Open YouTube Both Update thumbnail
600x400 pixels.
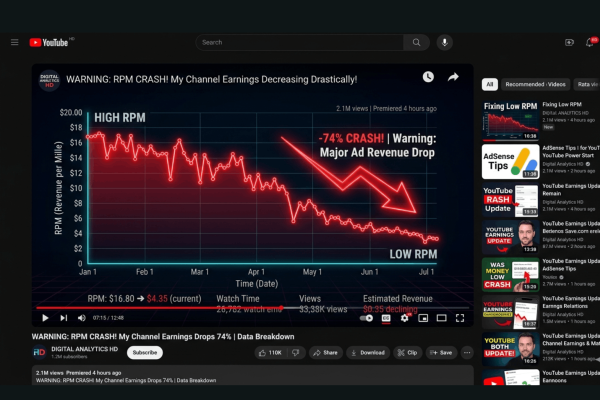pyautogui.click(x=510, y=348)
